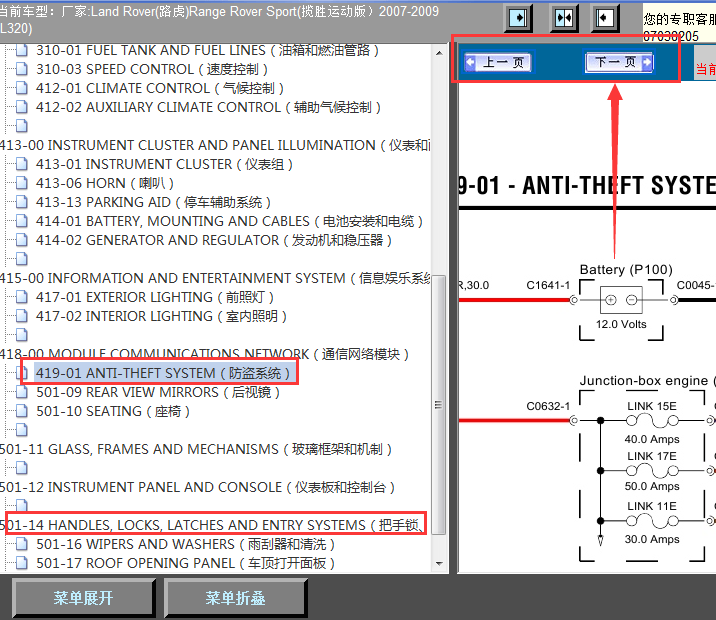Go to previous page with 上一页 button

tap(498, 62)
